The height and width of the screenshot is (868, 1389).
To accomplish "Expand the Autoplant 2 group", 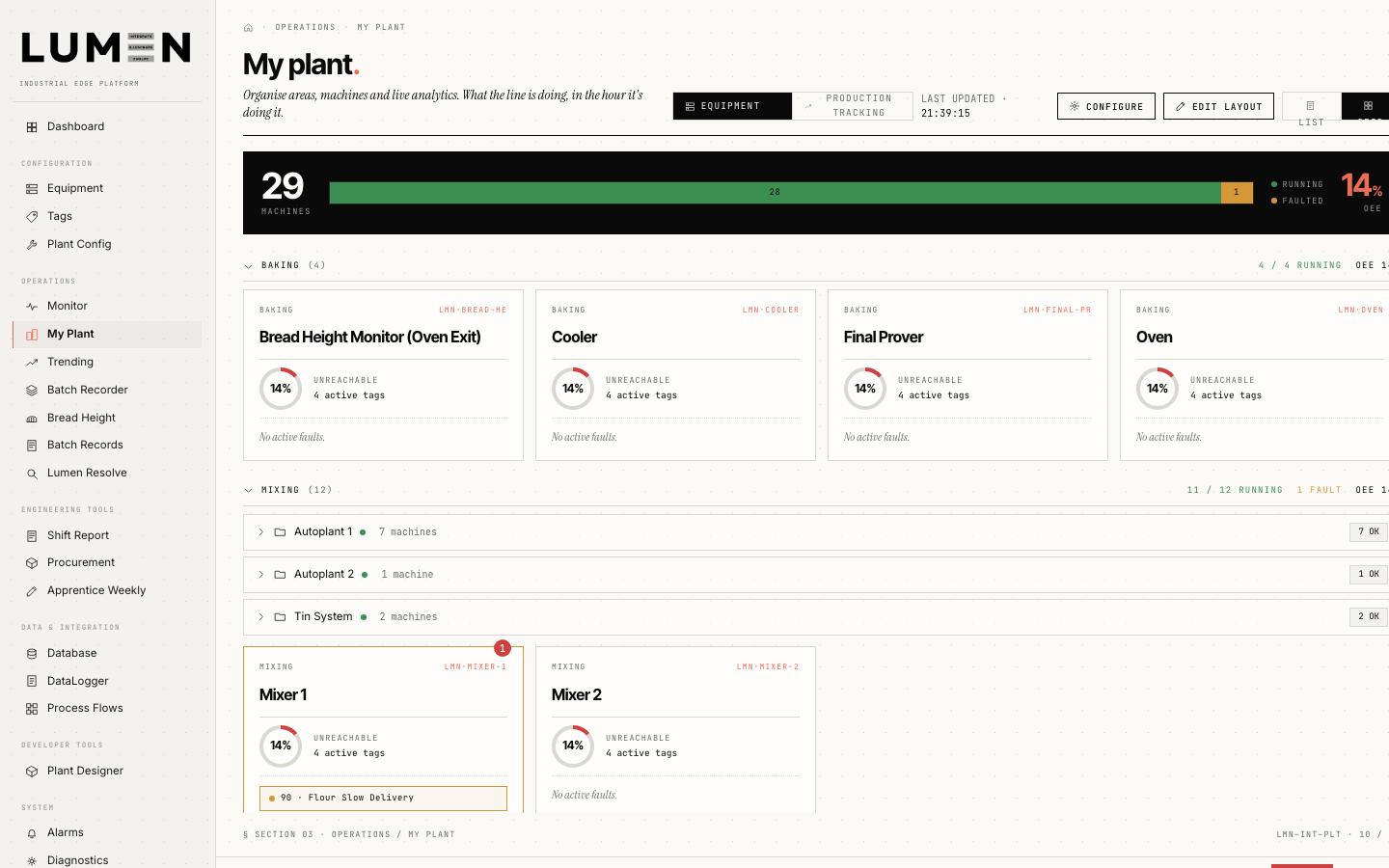I will coord(260,575).
